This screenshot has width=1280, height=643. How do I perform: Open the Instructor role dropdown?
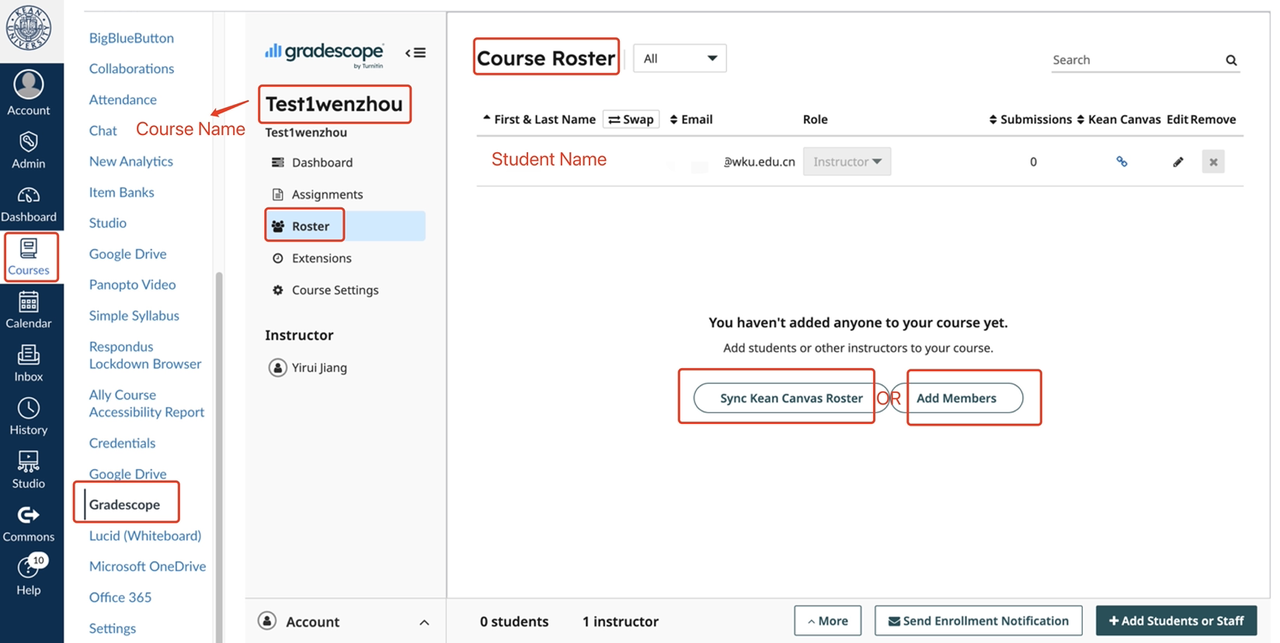point(847,161)
